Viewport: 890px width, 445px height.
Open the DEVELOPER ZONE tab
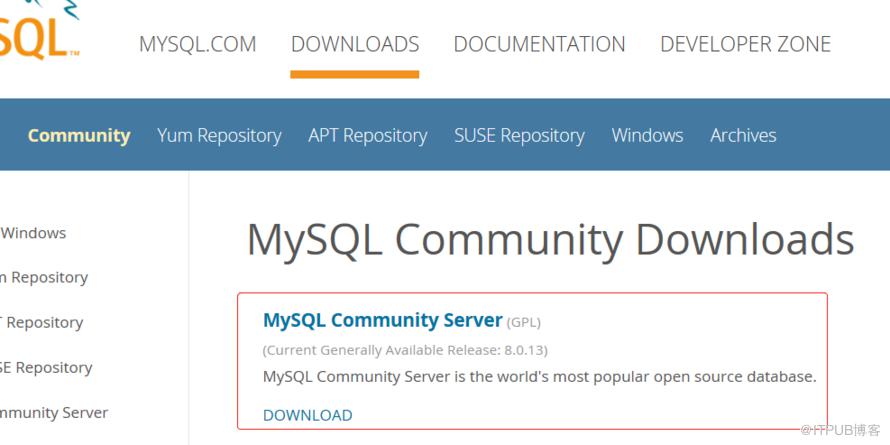click(745, 44)
